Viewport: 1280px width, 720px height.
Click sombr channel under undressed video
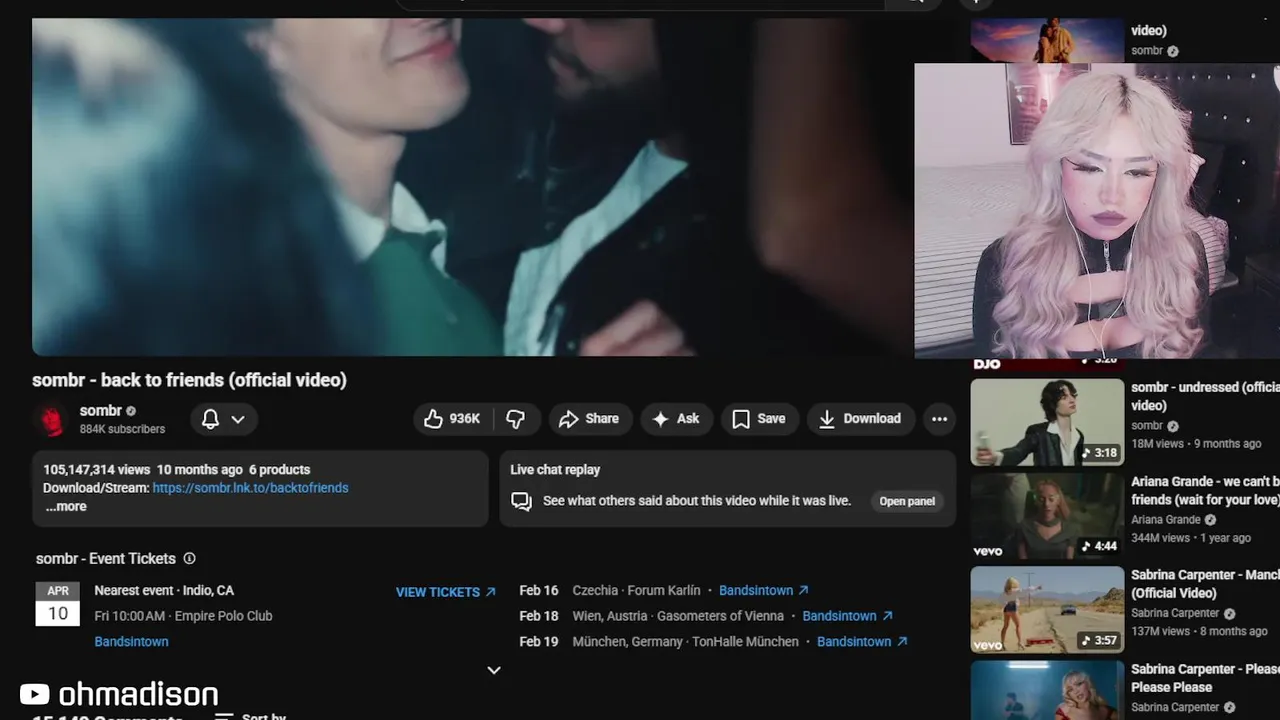(1147, 425)
